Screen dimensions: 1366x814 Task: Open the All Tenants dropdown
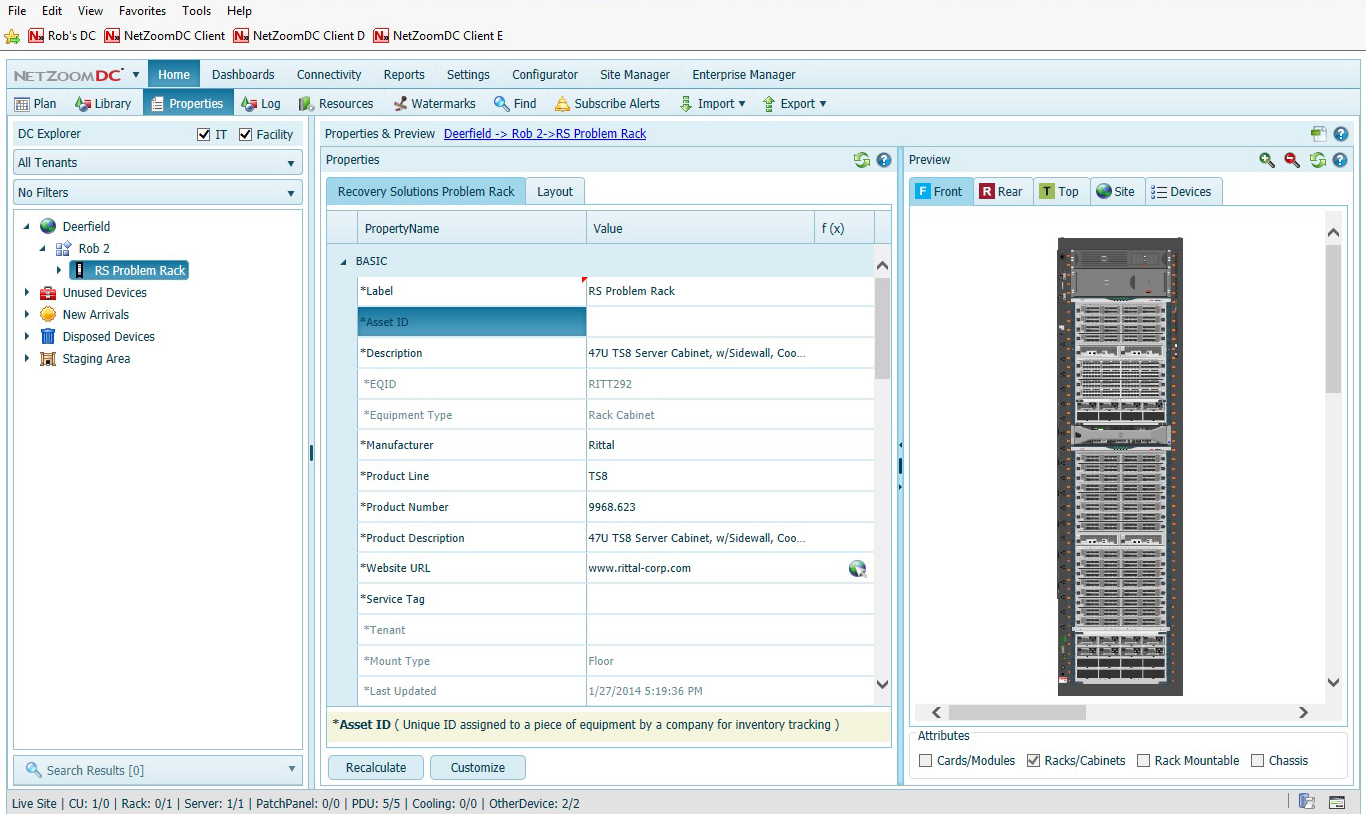pyautogui.click(x=291, y=162)
